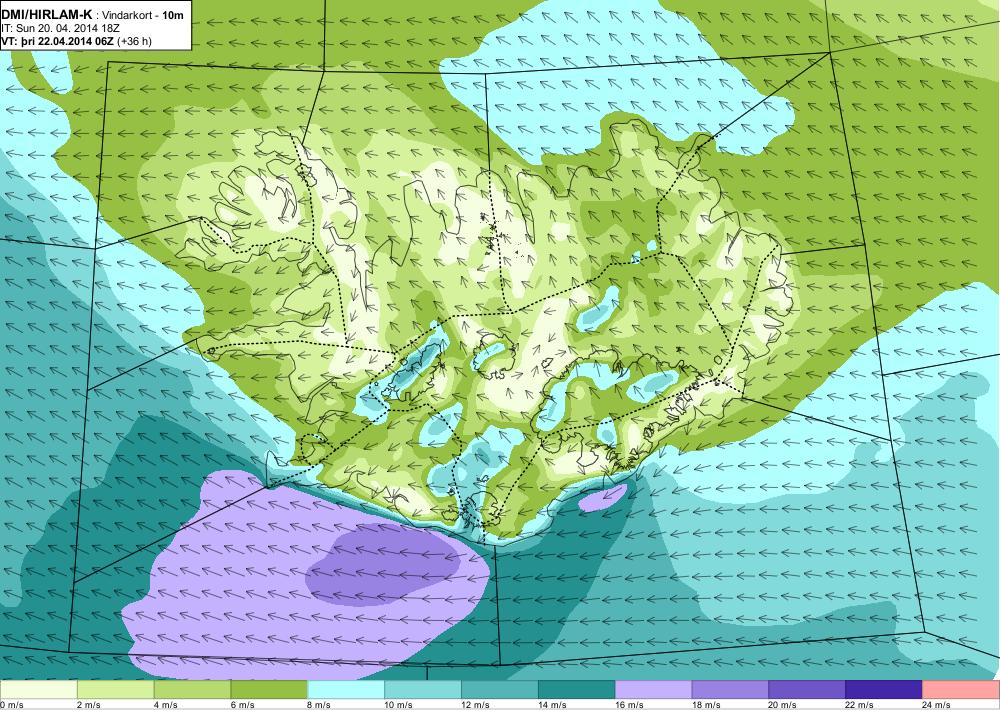
Task: Click the medium teal 12 m/s legend swatch
Action: tap(500, 690)
